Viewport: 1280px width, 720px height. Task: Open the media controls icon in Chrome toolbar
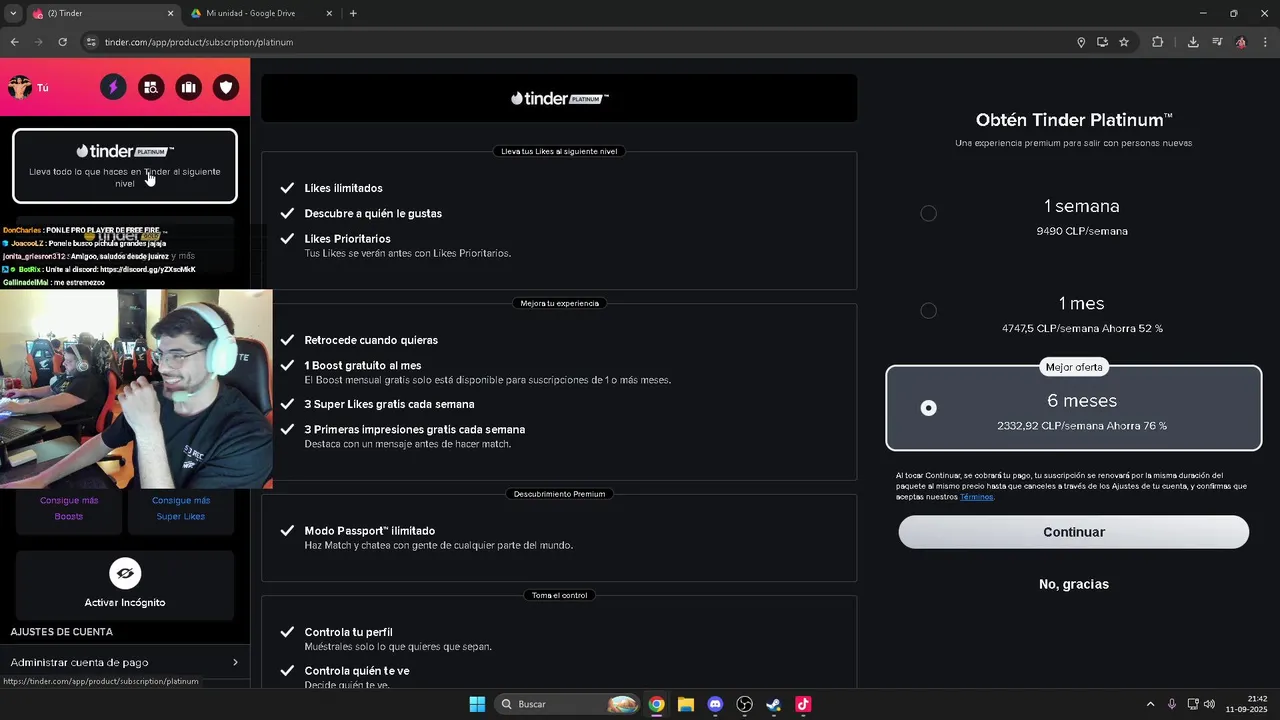point(1217,42)
